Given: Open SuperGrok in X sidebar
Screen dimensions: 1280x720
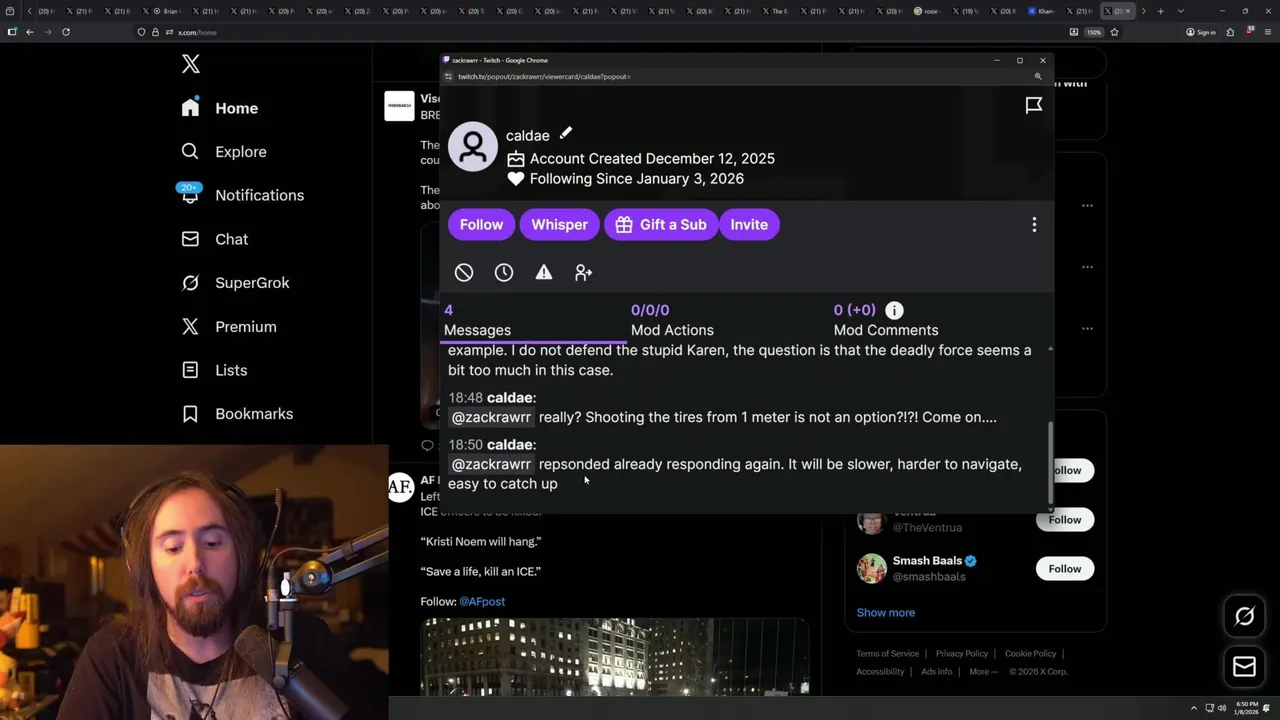Looking at the screenshot, I should pos(235,283).
